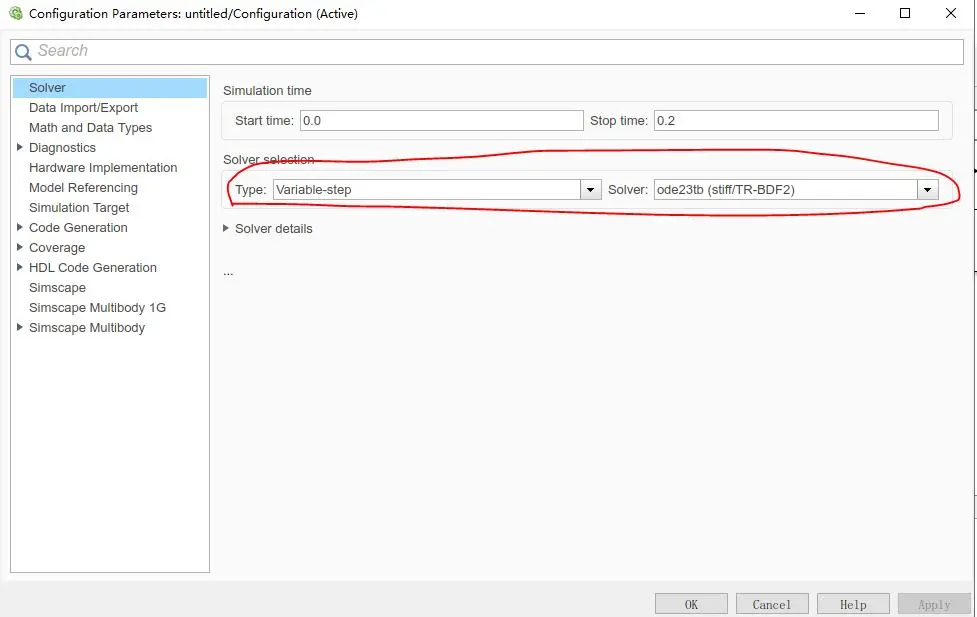
Task: Expand the Simscape Multibody tree arrow
Action: coord(19,327)
